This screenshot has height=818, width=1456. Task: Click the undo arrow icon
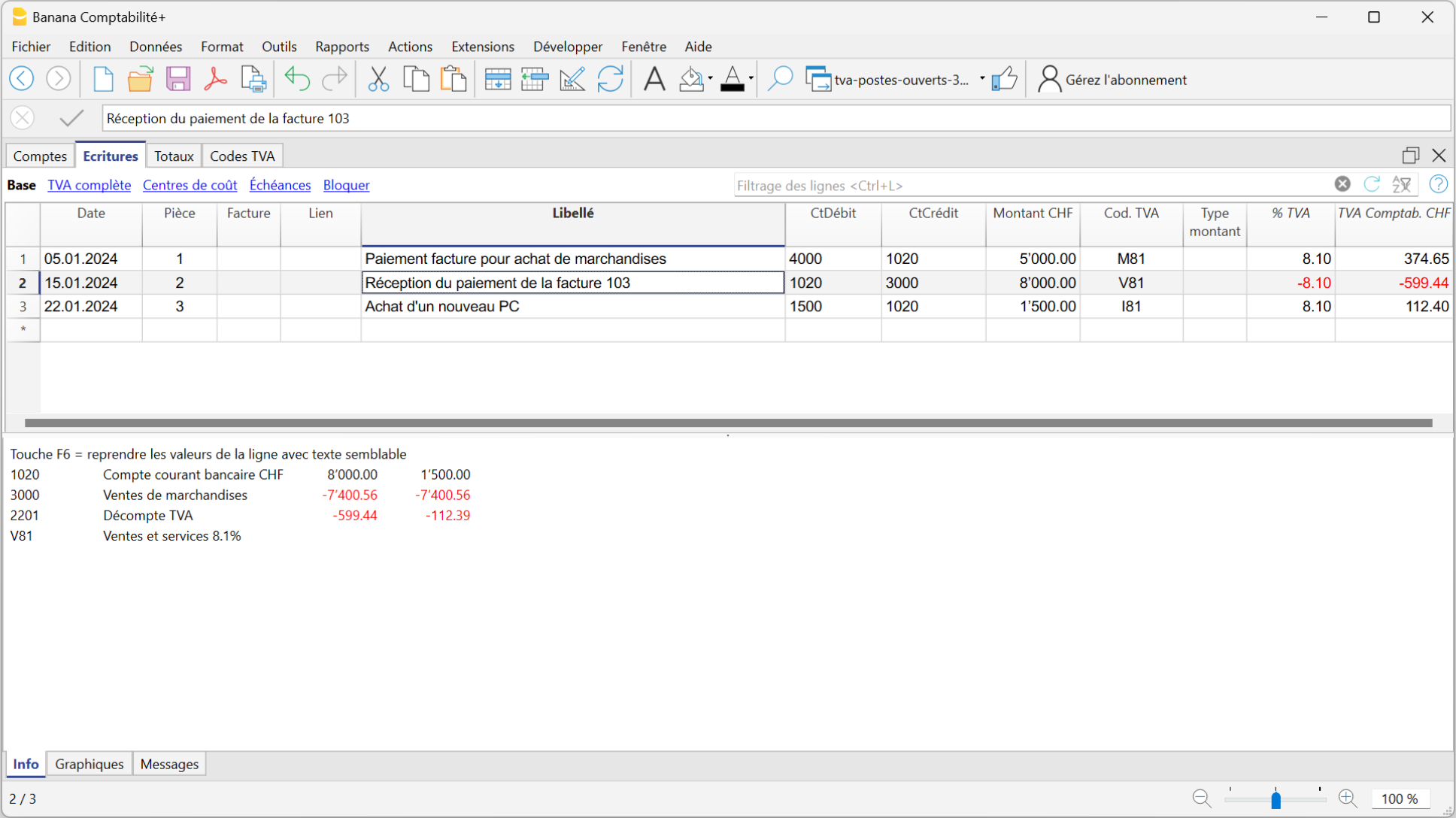297,79
